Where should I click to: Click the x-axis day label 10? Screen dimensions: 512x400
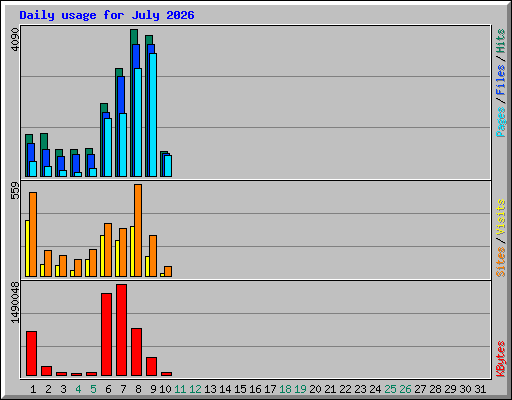[x=165, y=389]
